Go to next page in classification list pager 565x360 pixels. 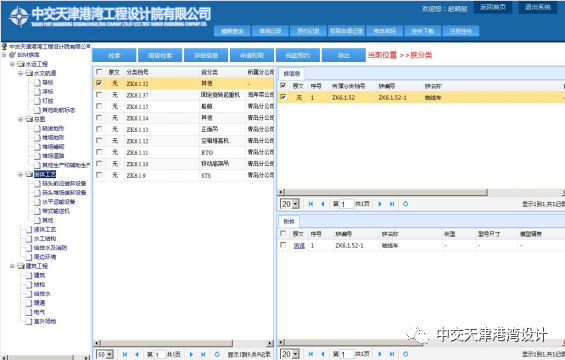tap(191, 355)
